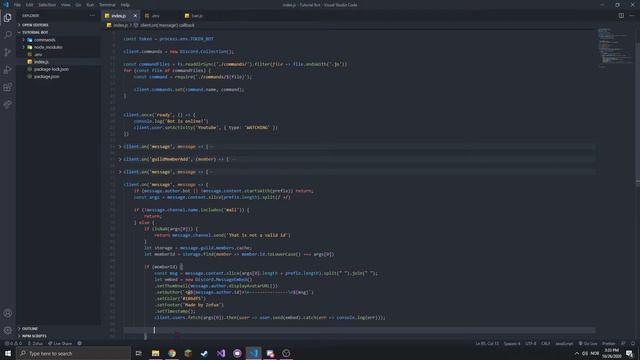Screen dimensions: 640x360
Task: Open the Run and Debug view
Action: pyautogui.click(x=8, y=70)
